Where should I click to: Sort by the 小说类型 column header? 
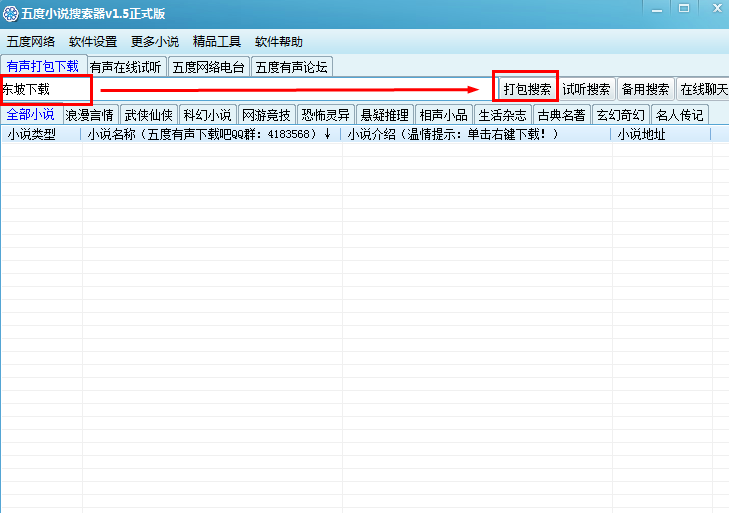[41, 134]
